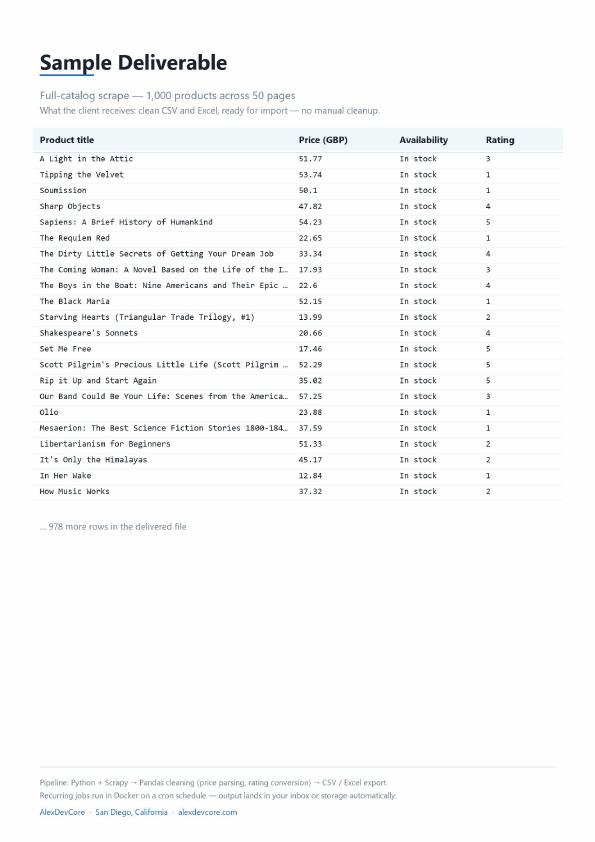Click the price value 57.25
This screenshot has height=842, width=595.
tap(310, 396)
